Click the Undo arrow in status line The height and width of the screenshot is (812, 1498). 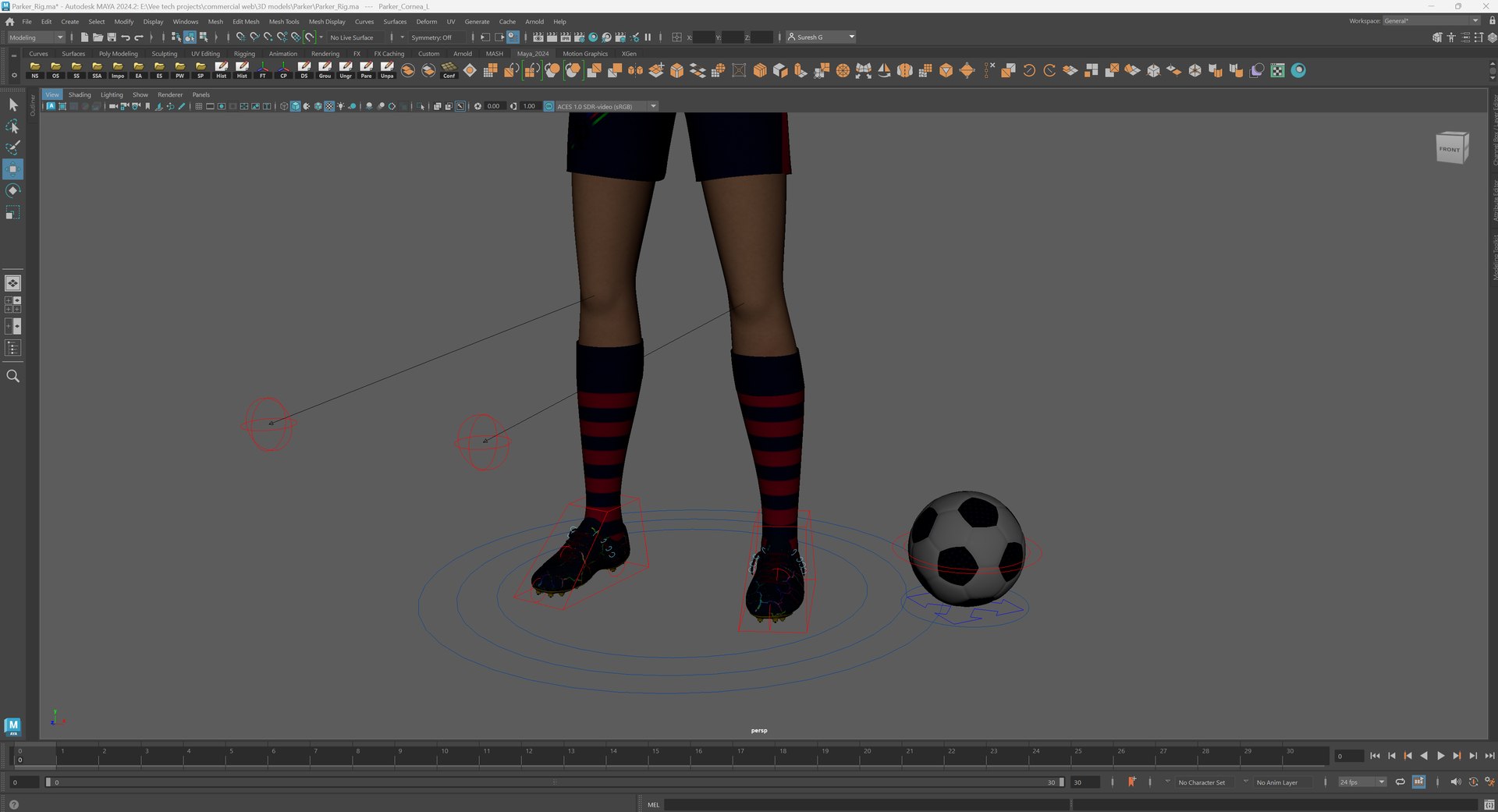126,37
